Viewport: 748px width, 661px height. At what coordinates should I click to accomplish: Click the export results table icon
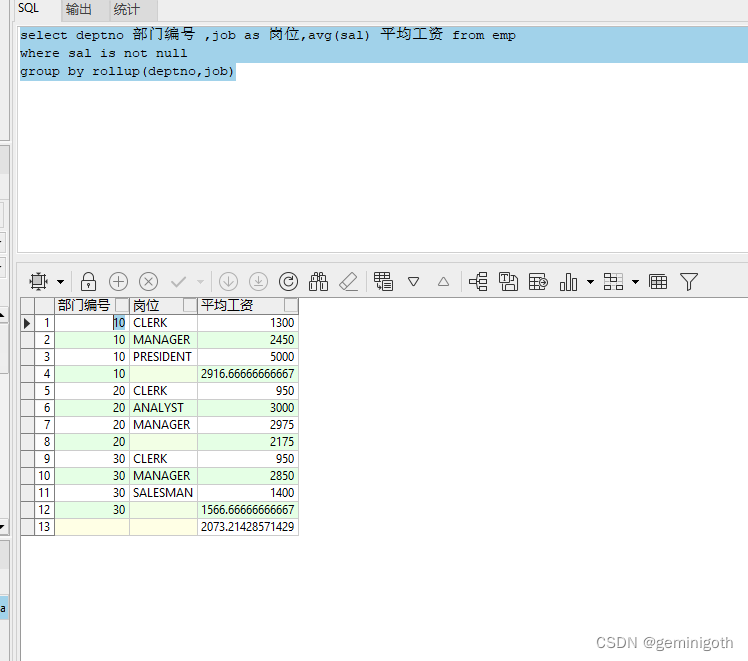[538, 281]
